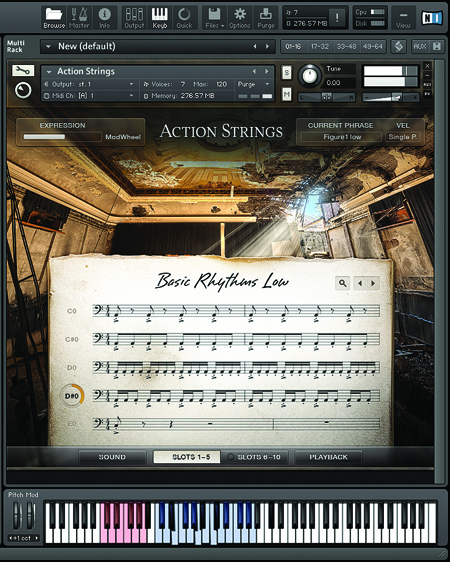Click the ModWheel assignment label
Image resolution: width=450 pixels, height=562 pixels.
[123, 137]
